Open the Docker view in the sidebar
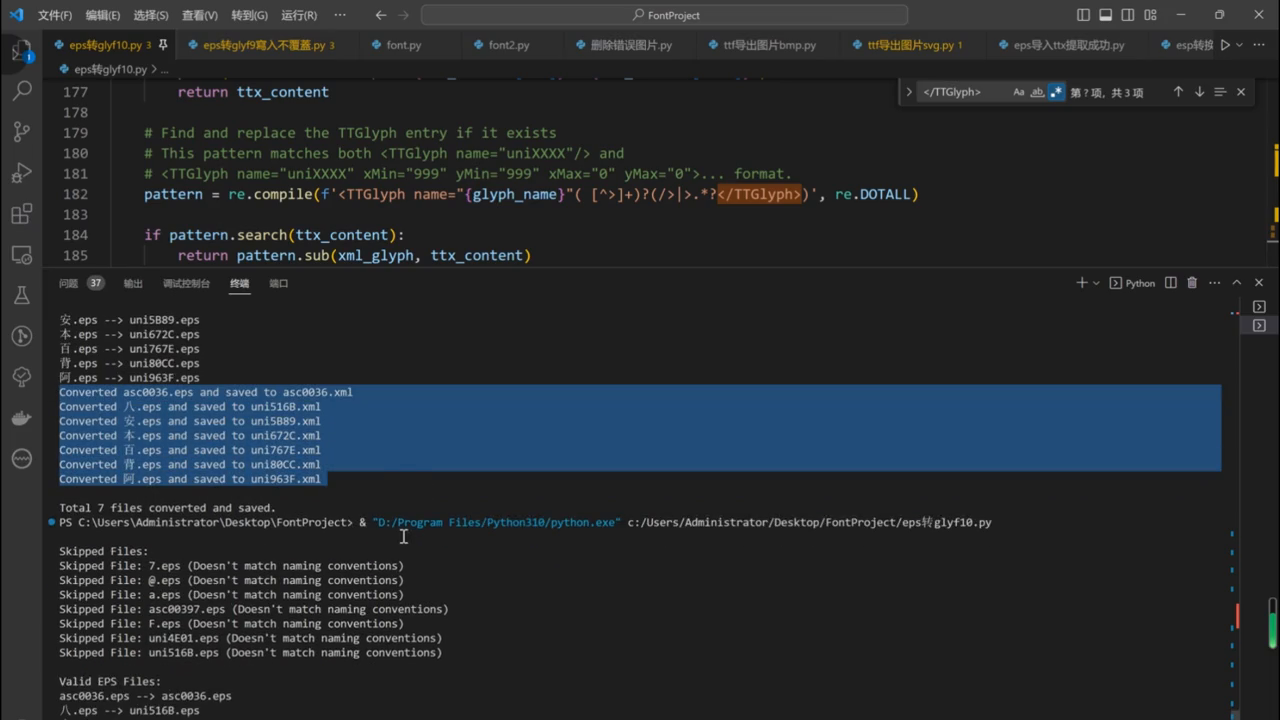The width and height of the screenshot is (1280, 720). click(x=21, y=418)
